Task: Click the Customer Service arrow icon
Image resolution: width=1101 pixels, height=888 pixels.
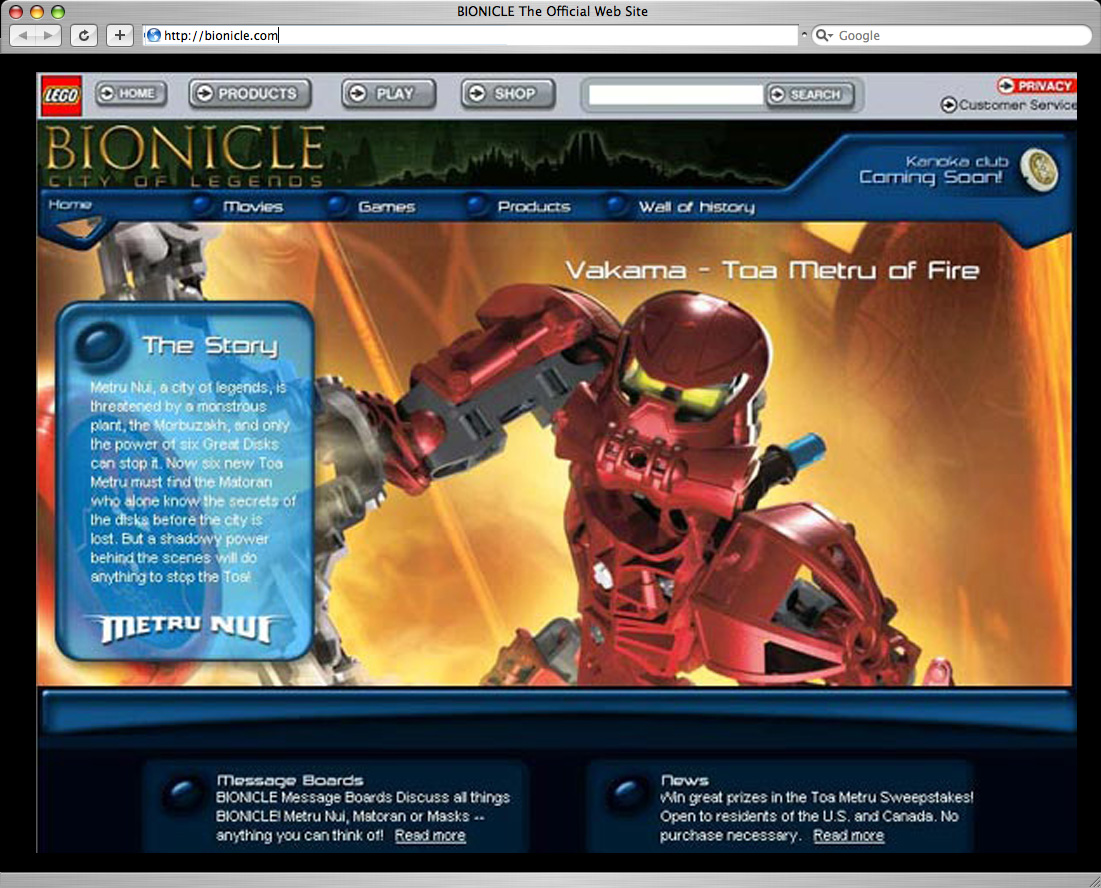Action: pyautogui.click(x=948, y=105)
